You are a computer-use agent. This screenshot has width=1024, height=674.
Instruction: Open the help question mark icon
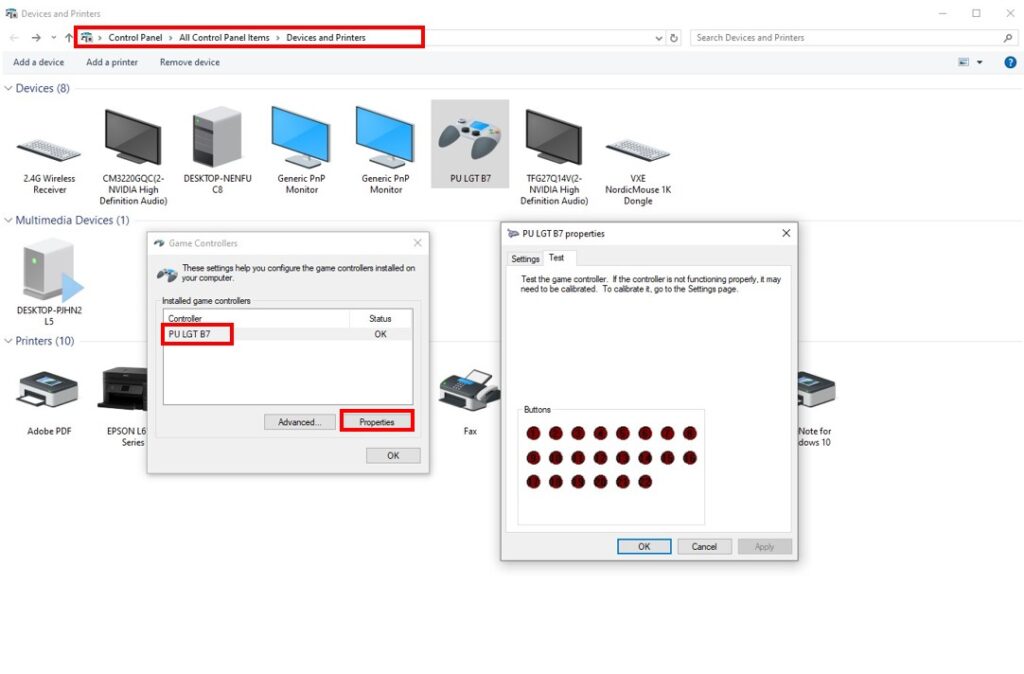click(x=1010, y=62)
